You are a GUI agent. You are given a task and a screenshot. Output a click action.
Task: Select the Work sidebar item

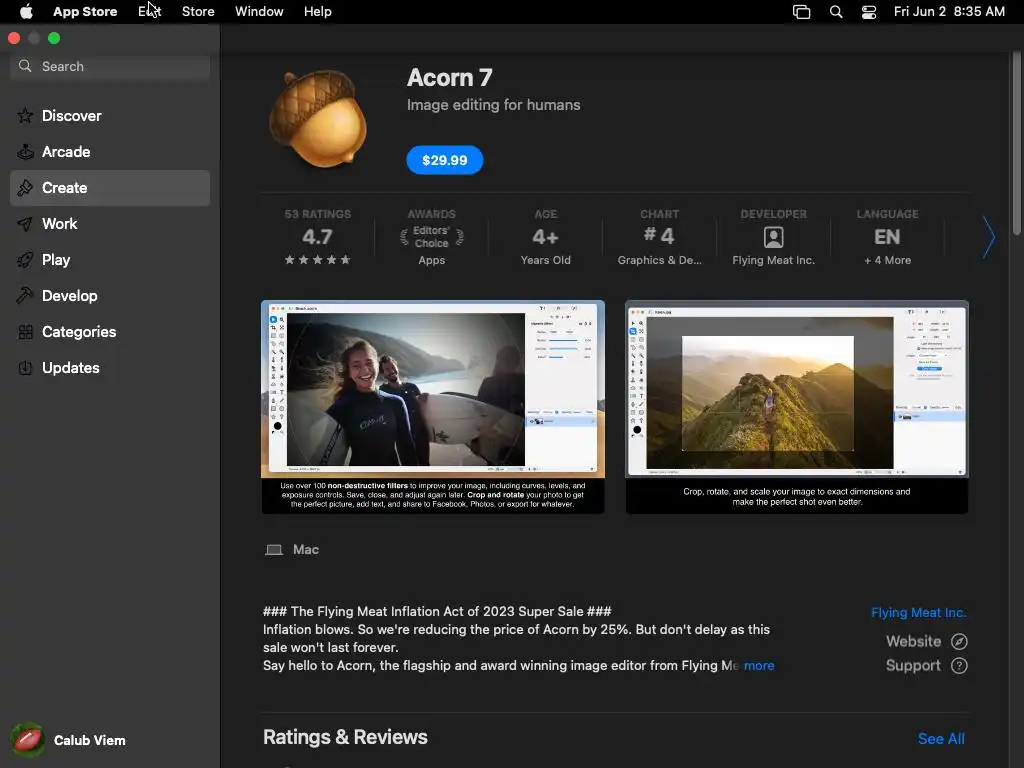110,224
